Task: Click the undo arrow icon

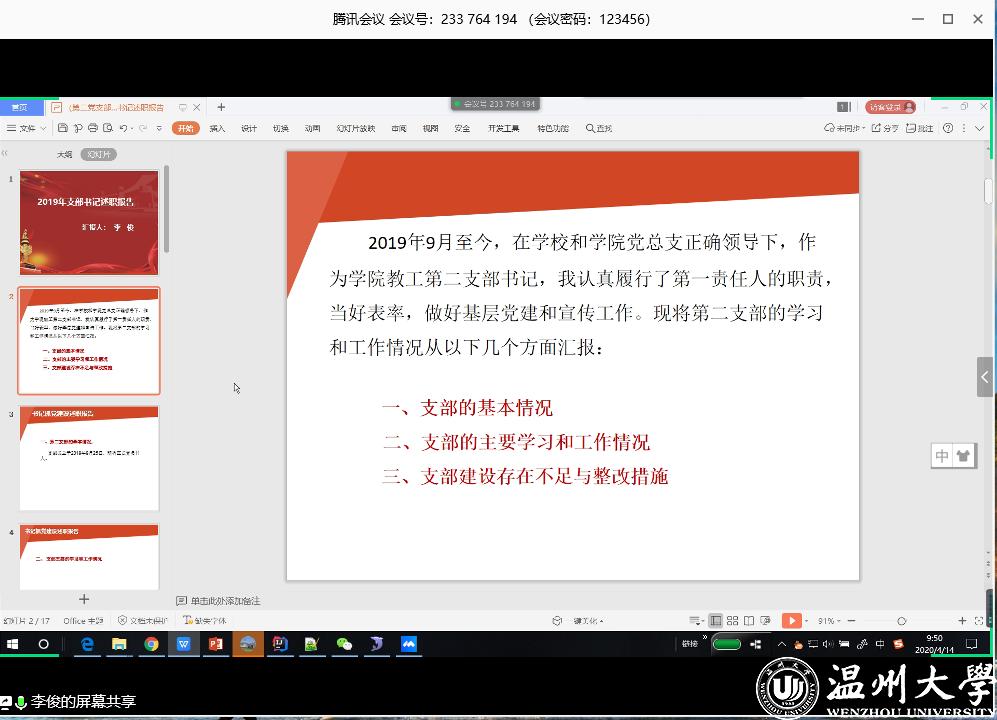Action: (x=123, y=128)
